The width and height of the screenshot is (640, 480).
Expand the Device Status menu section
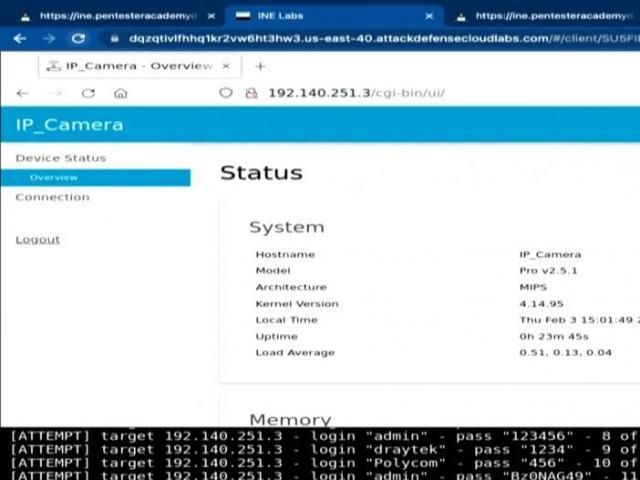(60, 158)
